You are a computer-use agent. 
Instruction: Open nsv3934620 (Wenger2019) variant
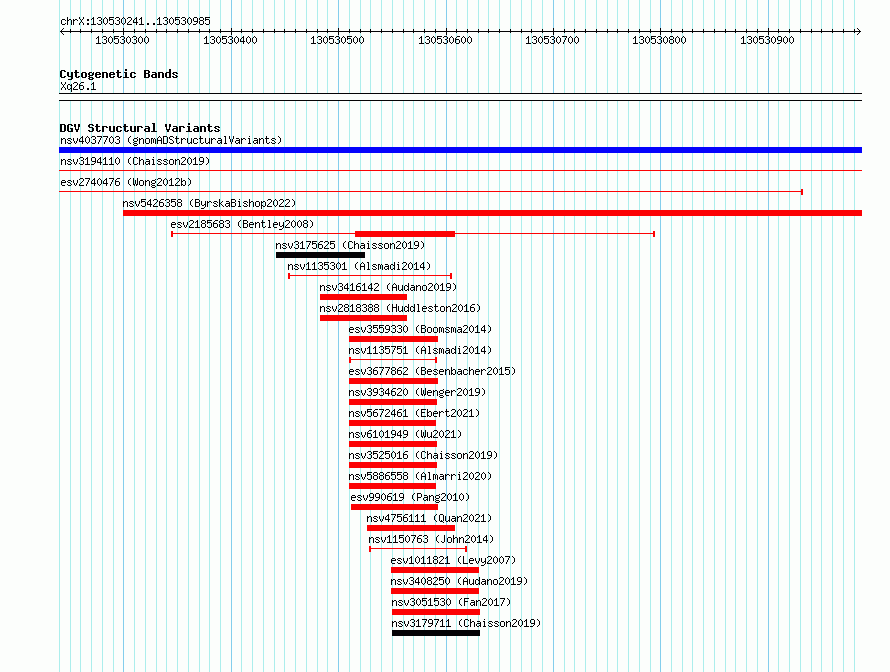tap(418, 392)
